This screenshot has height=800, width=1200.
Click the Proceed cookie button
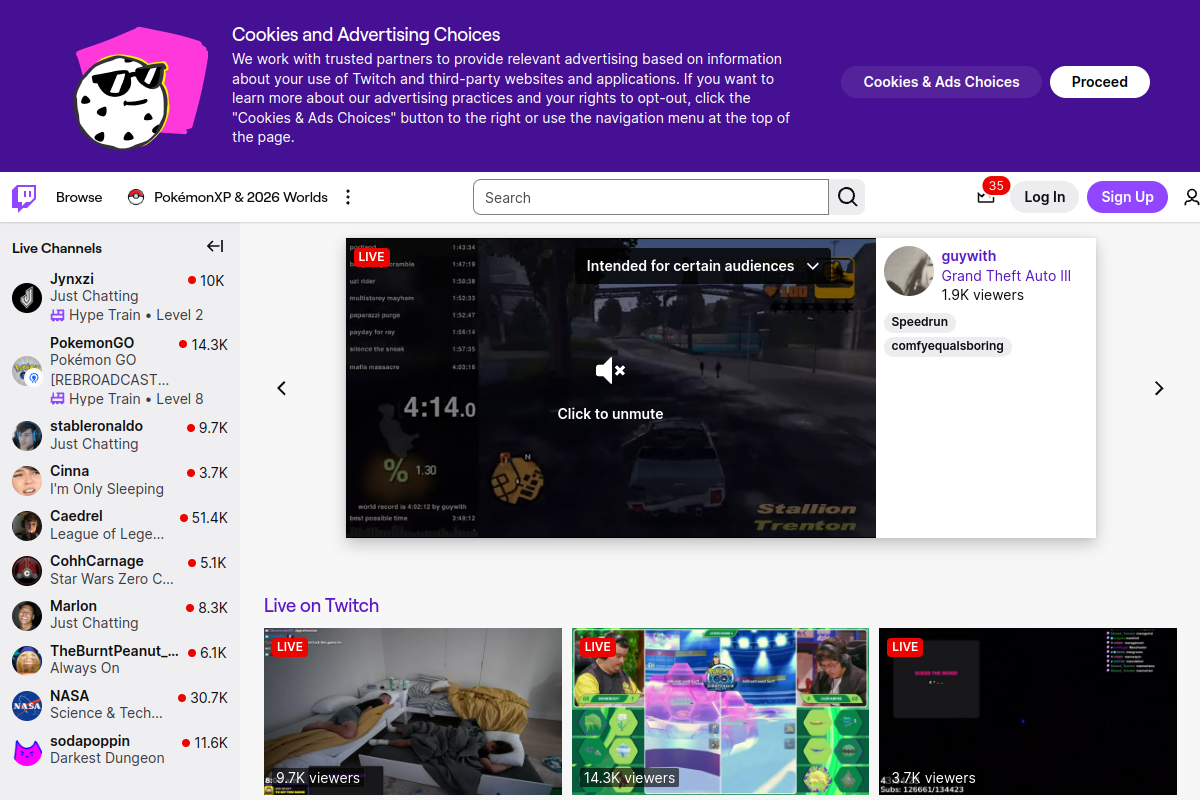click(1100, 82)
